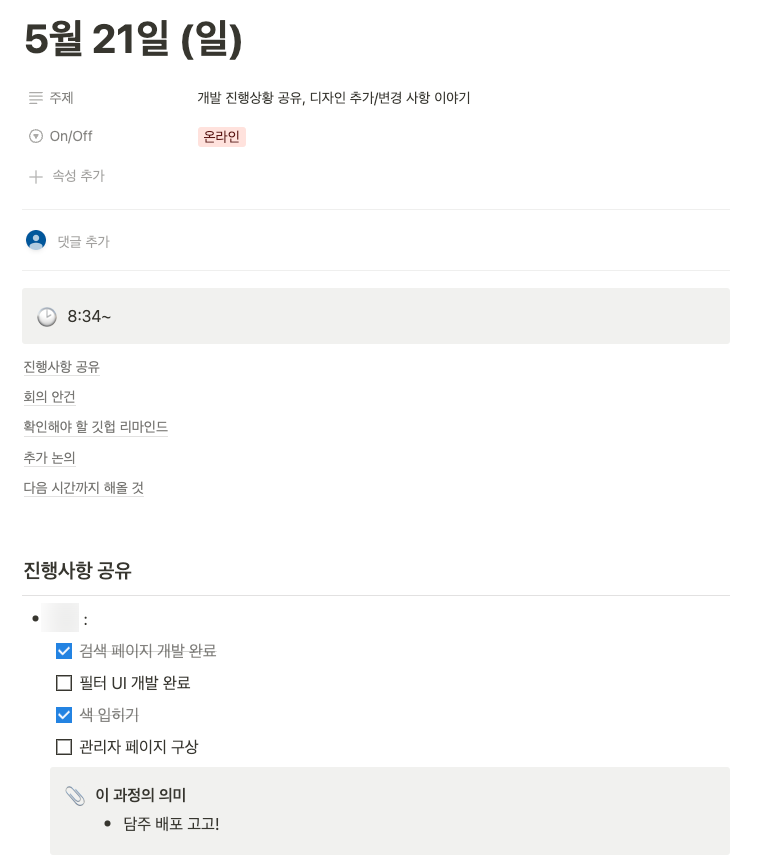This screenshot has width=773, height=862.
Task: Click the text property icon next to 주제
Action: coord(36,98)
